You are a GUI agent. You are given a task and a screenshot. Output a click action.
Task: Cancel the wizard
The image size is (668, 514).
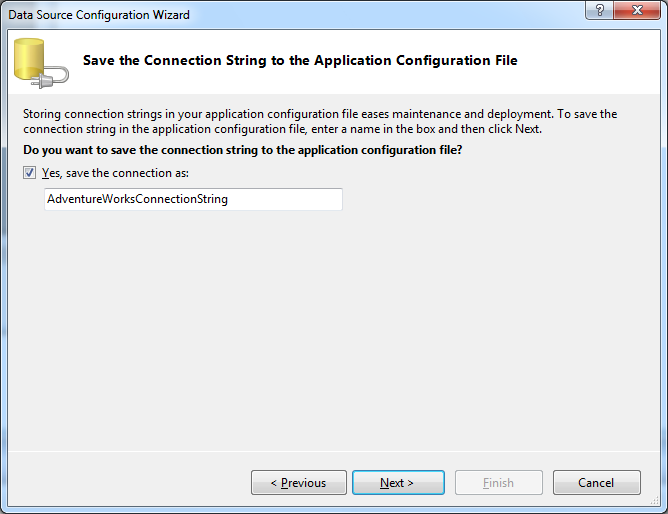pos(596,482)
